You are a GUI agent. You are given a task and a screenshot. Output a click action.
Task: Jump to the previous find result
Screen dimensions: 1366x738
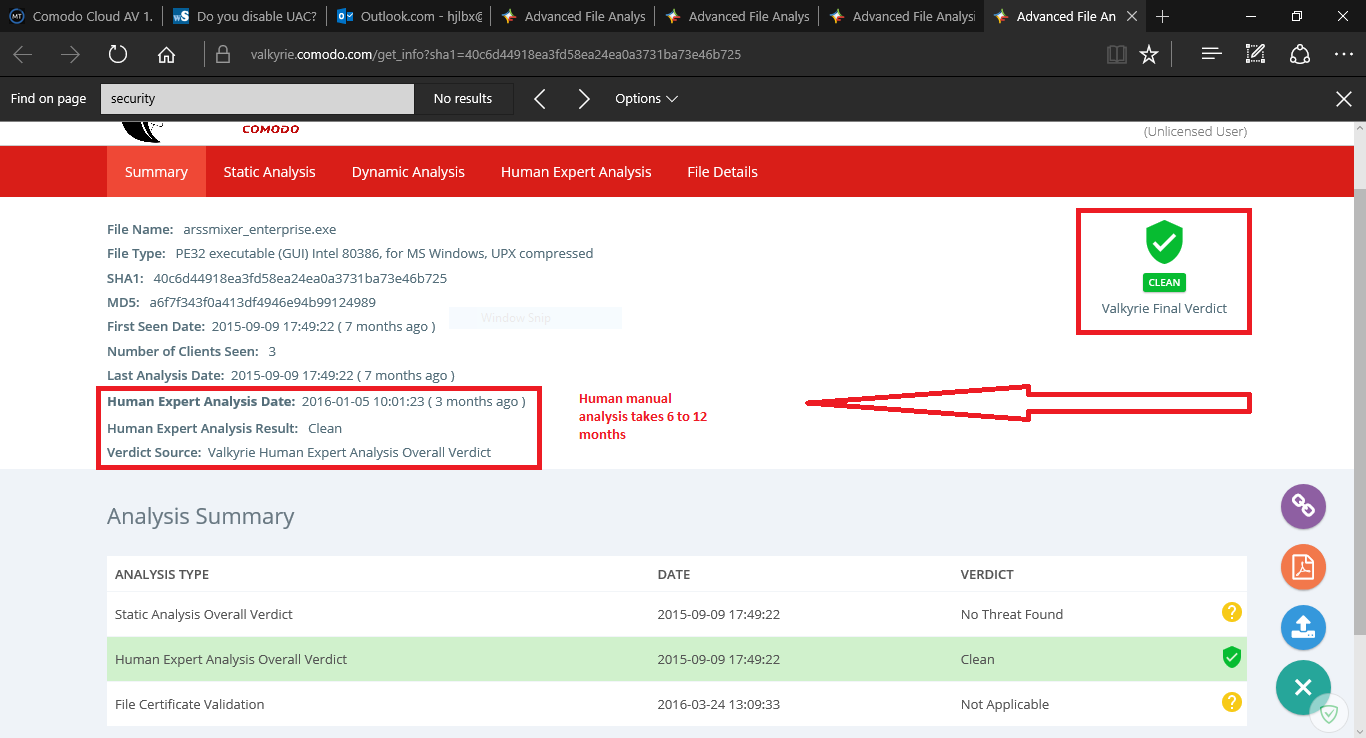pos(540,99)
